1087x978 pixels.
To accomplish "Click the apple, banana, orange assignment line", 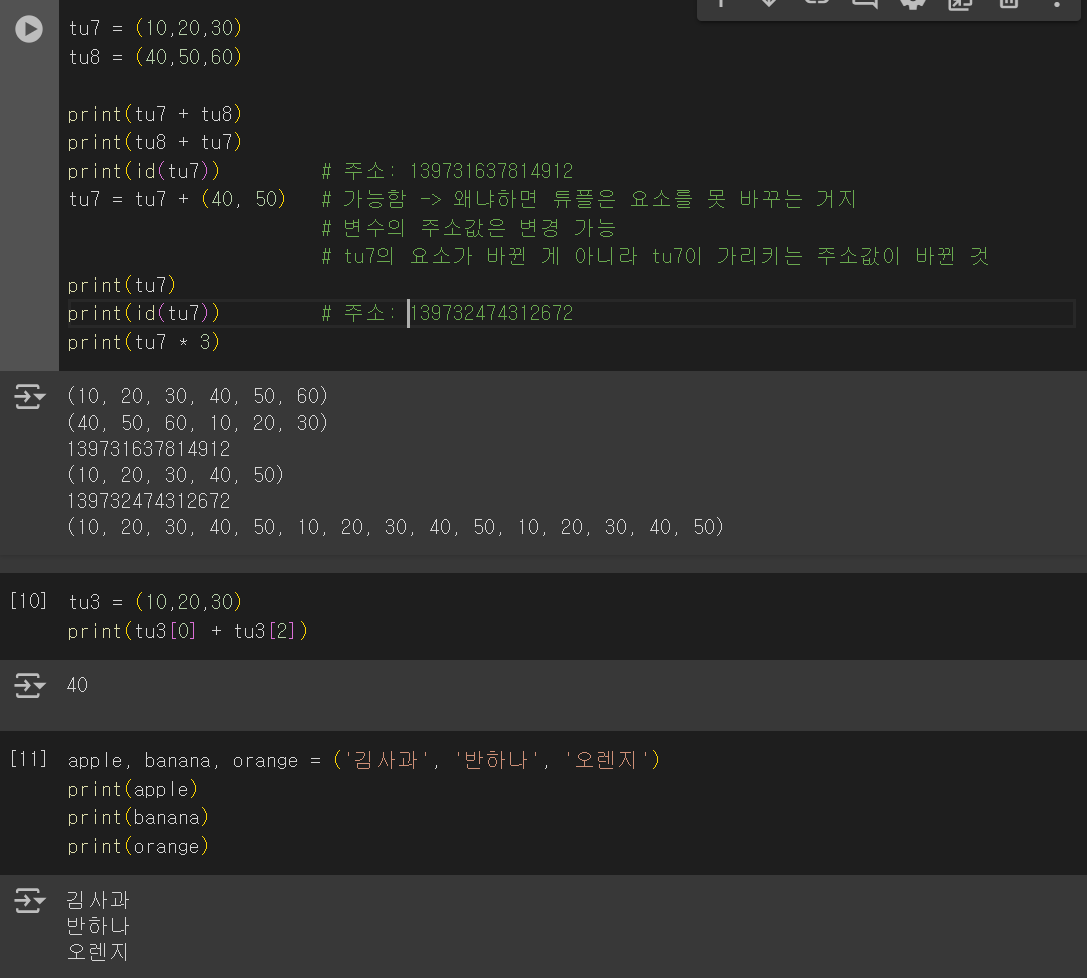I will point(364,760).
